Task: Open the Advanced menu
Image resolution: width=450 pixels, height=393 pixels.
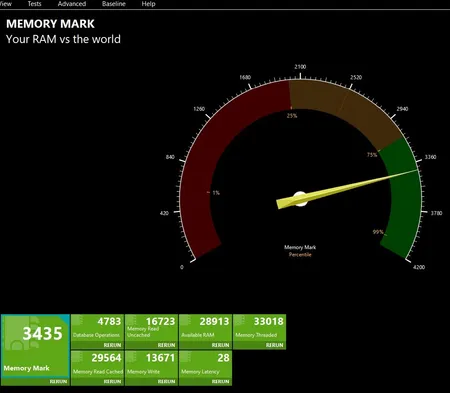Action: coord(72,4)
